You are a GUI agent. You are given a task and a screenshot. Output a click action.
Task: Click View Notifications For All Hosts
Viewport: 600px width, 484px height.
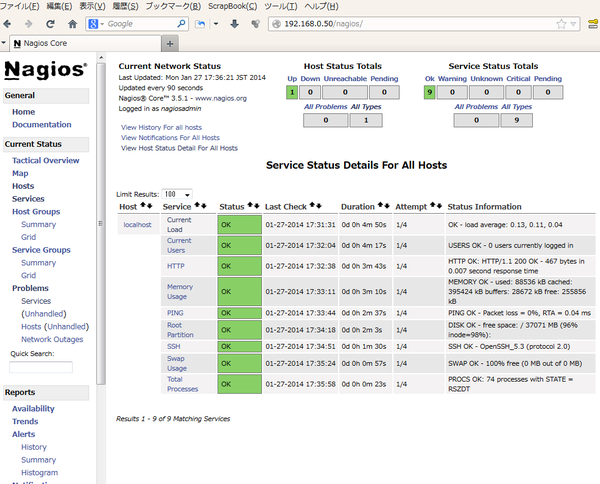[170, 138]
